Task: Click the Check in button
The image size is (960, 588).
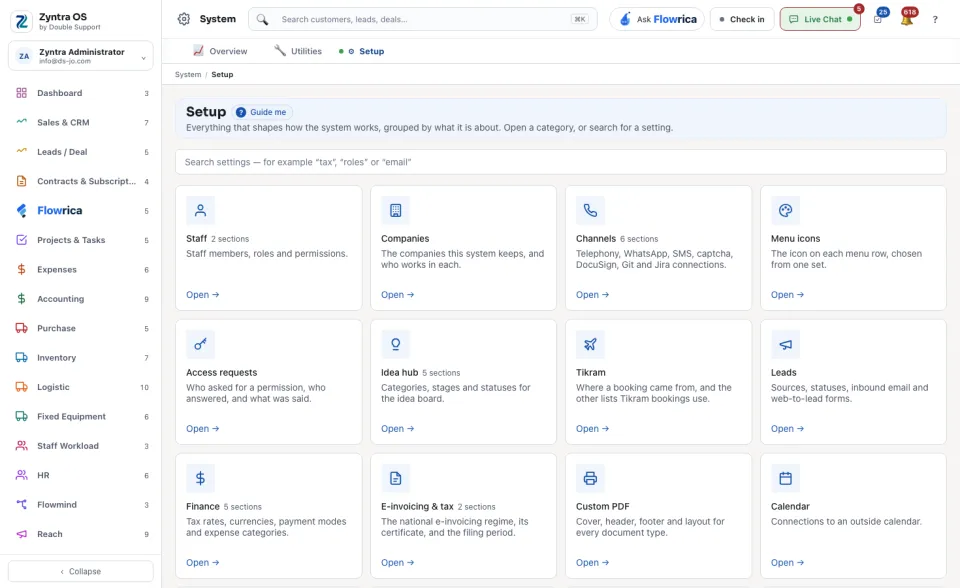Action: [742, 19]
